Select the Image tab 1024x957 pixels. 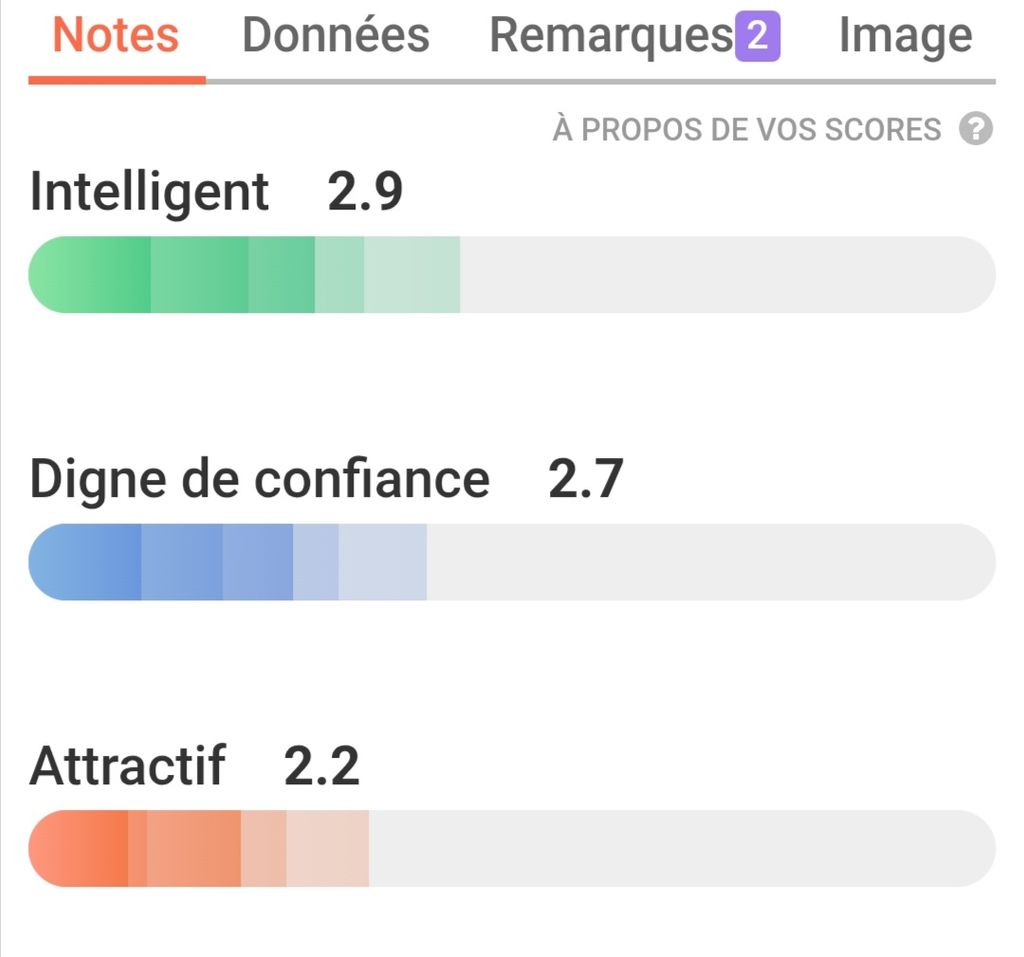click(905, 37)
